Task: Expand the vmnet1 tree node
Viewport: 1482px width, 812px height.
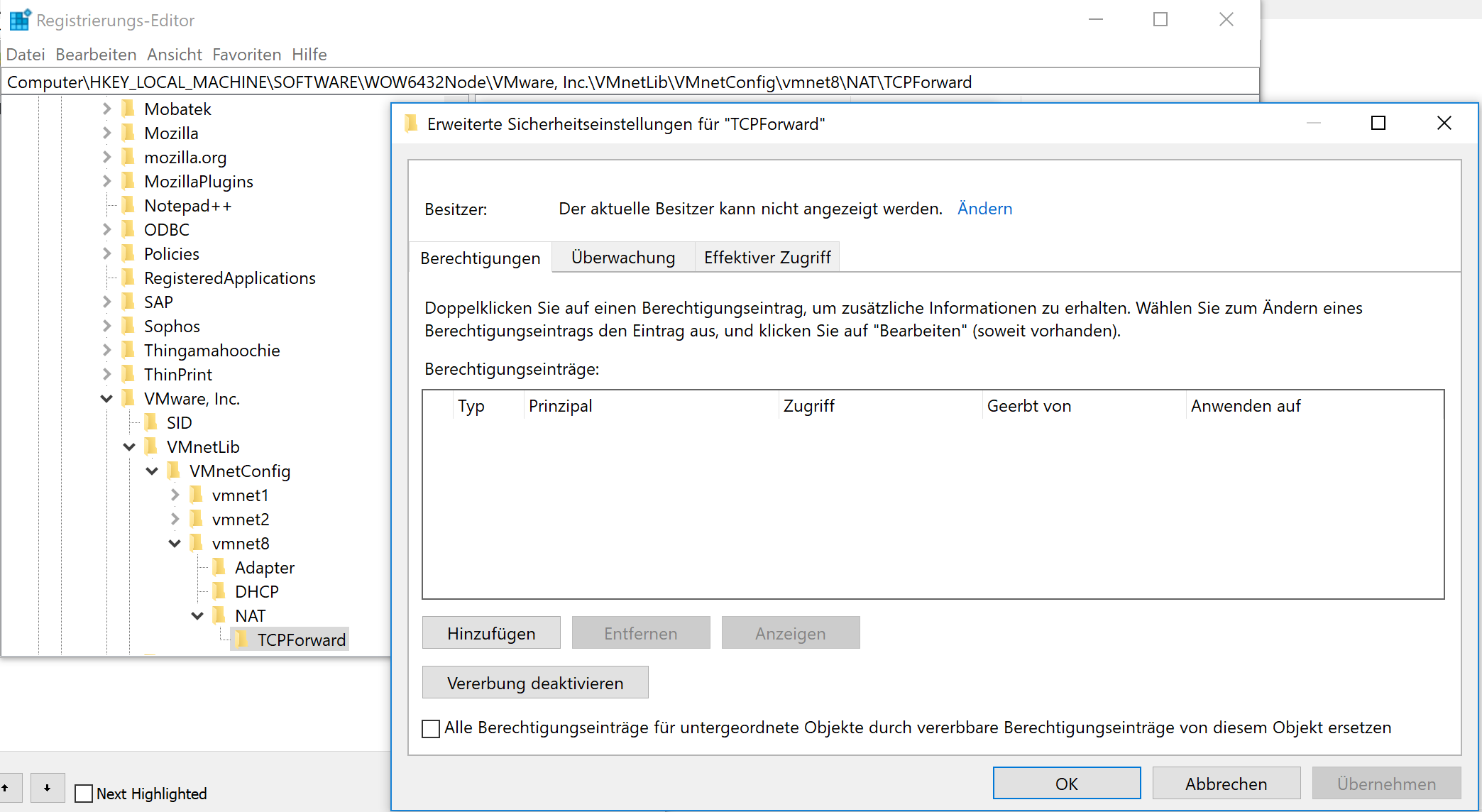Action: point(175,495)
